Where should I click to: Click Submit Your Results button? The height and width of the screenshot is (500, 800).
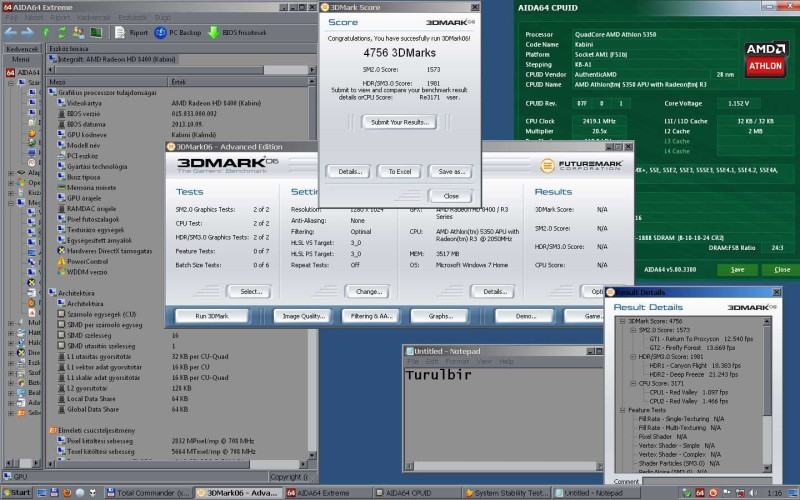click(400, 122)
